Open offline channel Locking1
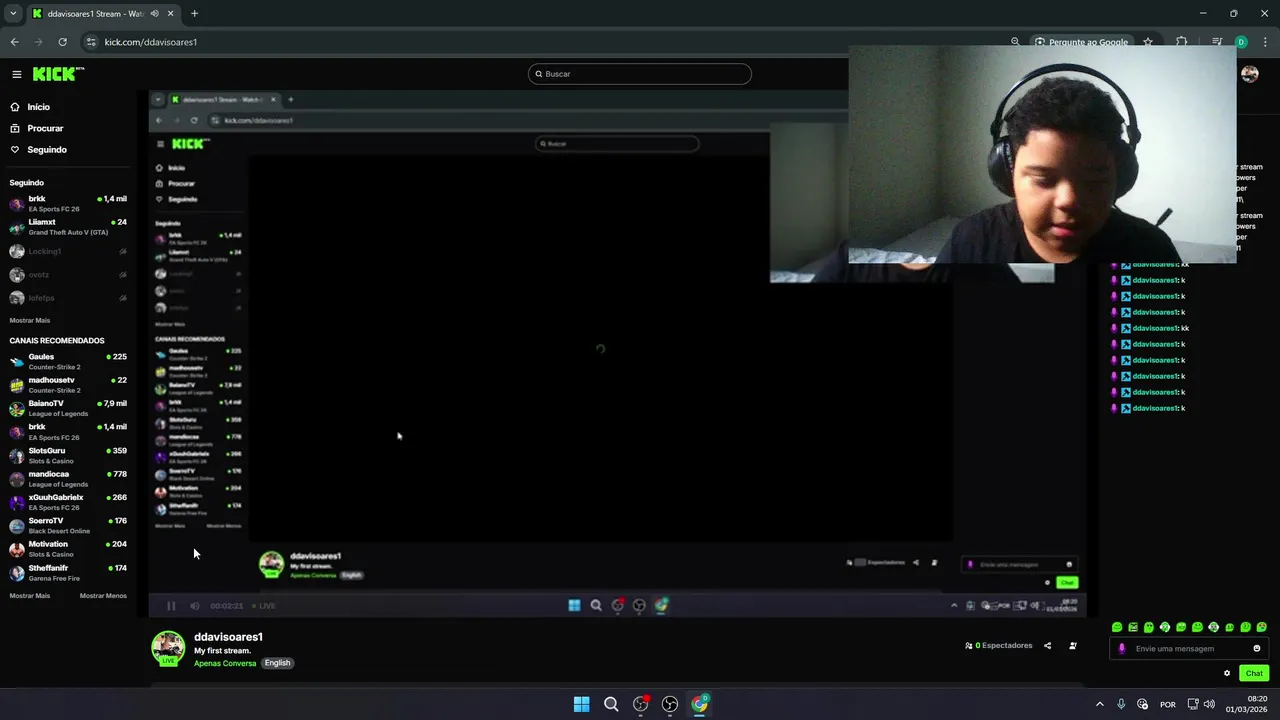The image size is (1280, 720). (x=68, y=251)
